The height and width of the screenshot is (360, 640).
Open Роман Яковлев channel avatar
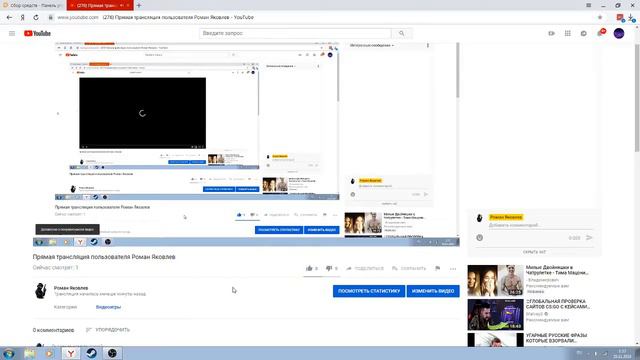(41, 291)
